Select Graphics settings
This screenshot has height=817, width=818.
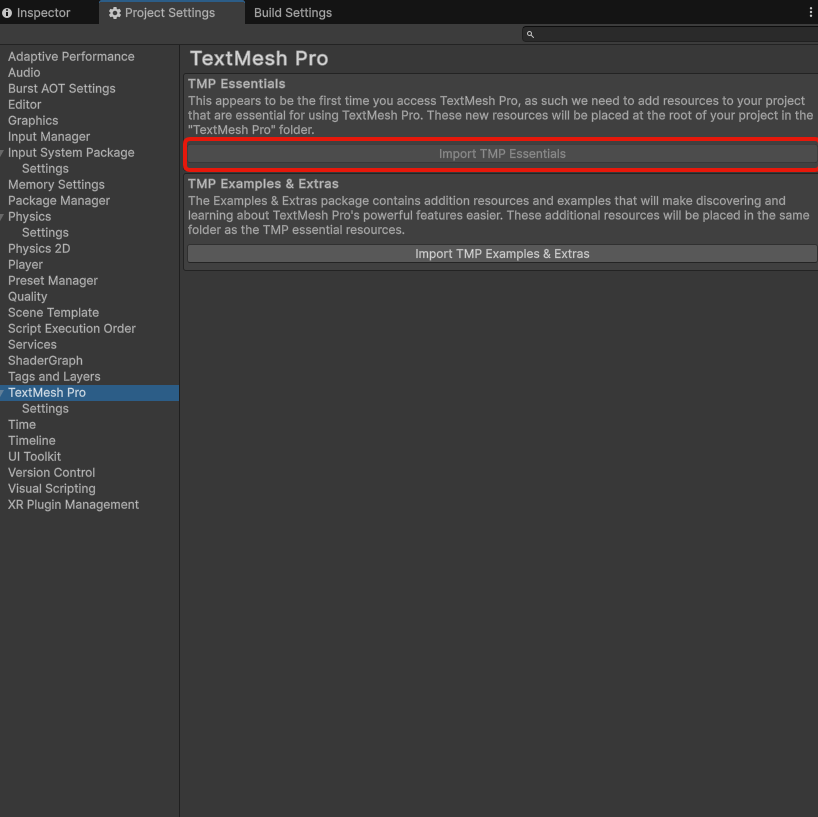click(33, 121)
